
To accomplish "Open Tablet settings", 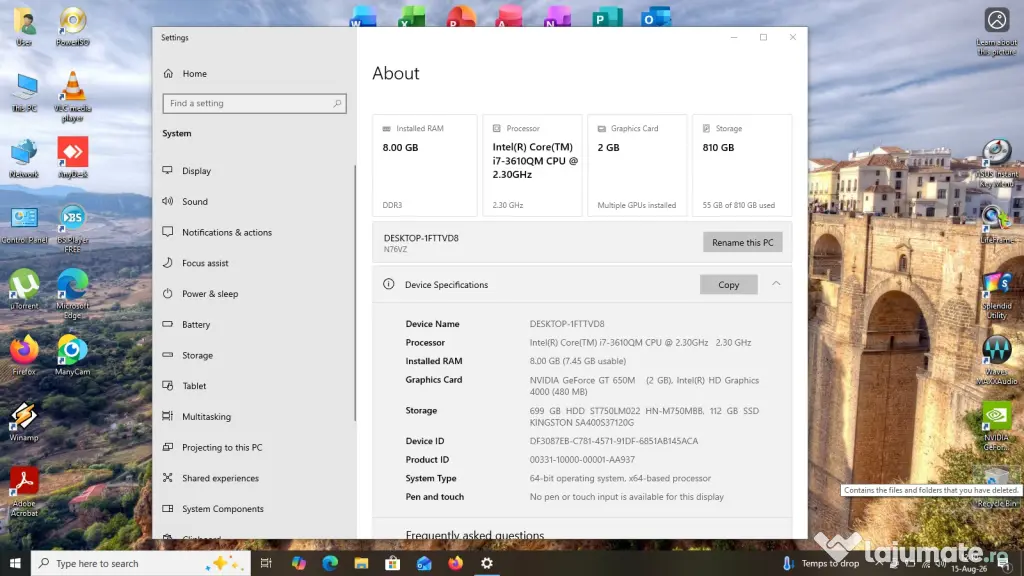I will (255, 385).
